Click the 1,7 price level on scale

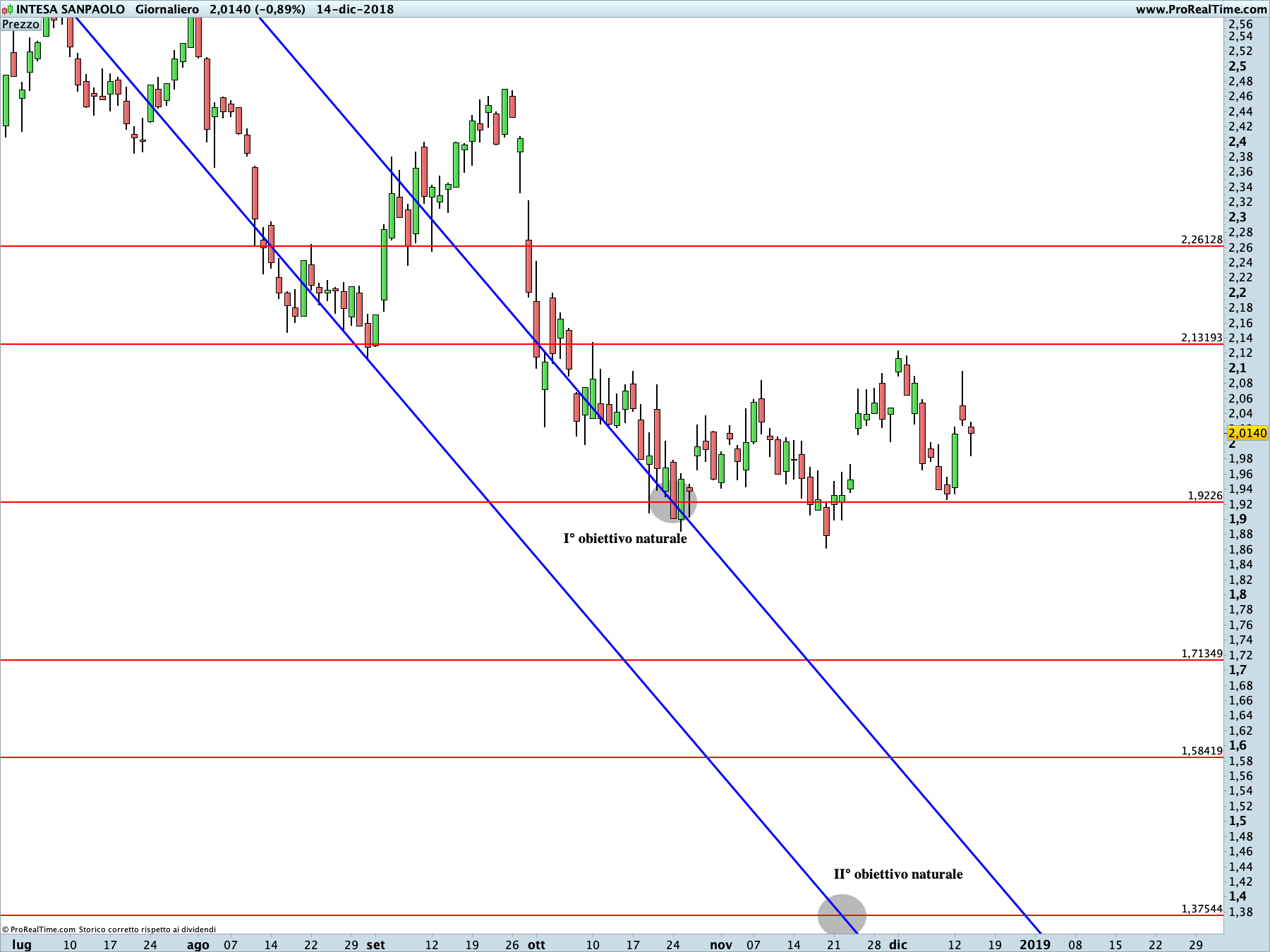tap(1238, 670)
